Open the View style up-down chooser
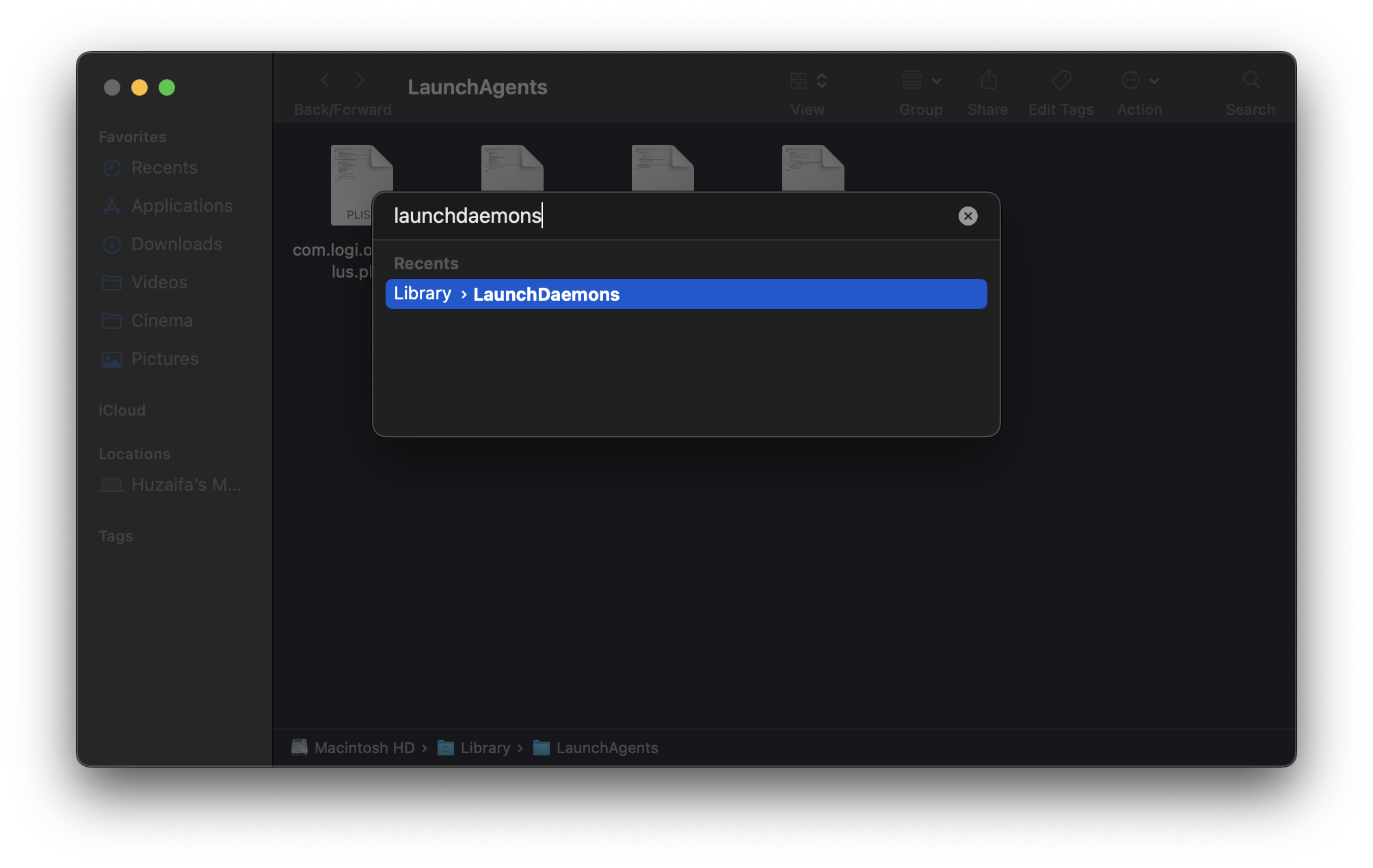This screenshot has height=868, width=1373. 822,81
